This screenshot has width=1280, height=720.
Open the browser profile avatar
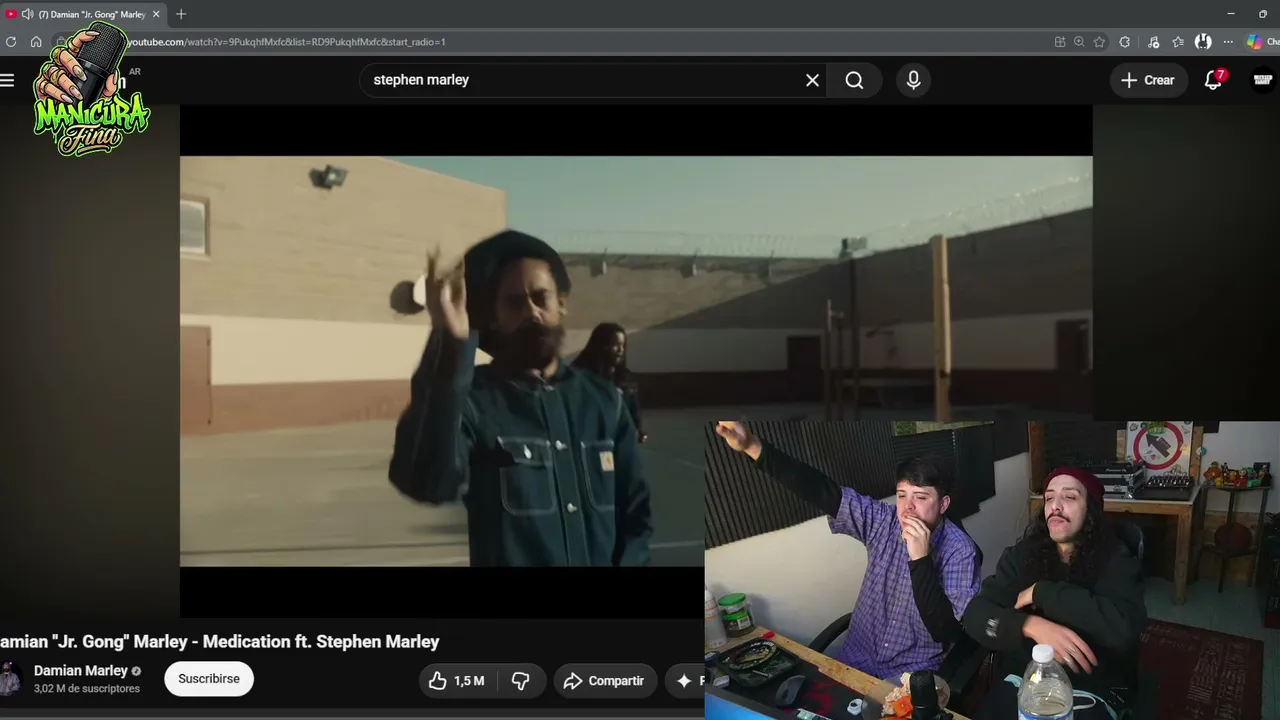click(x=1203, y=42)
